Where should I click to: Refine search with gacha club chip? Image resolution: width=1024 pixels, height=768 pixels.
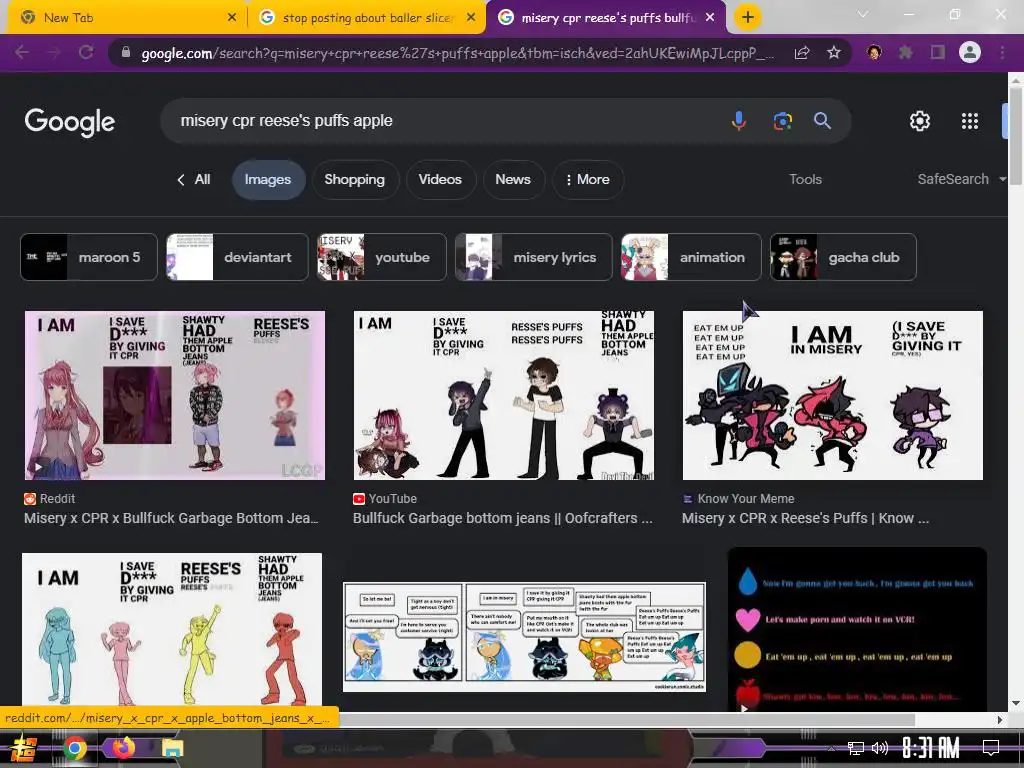[x=843, y=257]
